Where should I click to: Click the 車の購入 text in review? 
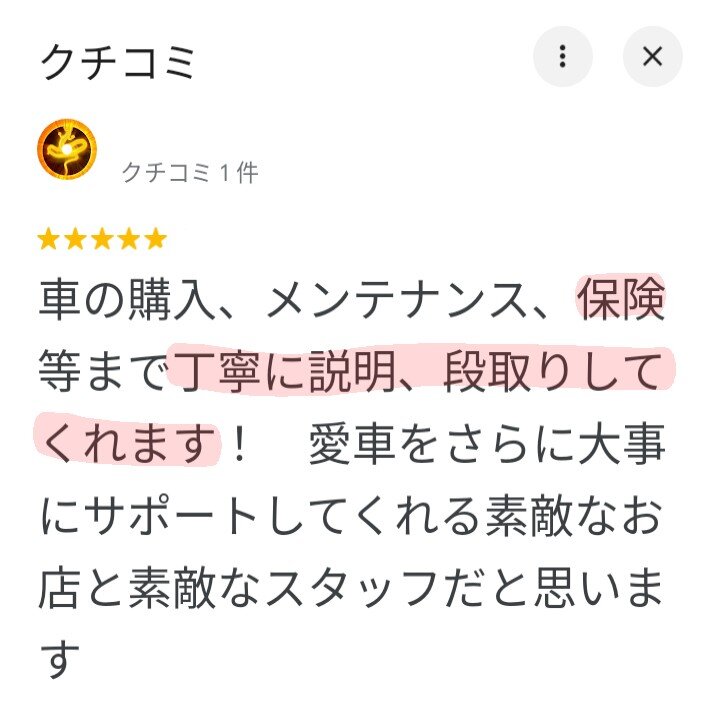(127, 299)
